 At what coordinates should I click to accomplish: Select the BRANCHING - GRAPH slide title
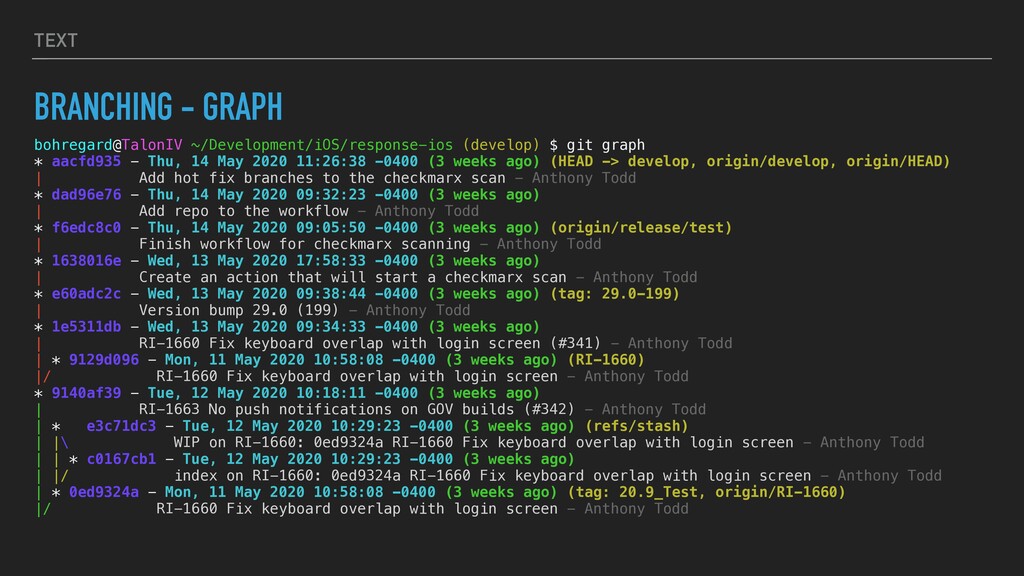click(158, 105)
